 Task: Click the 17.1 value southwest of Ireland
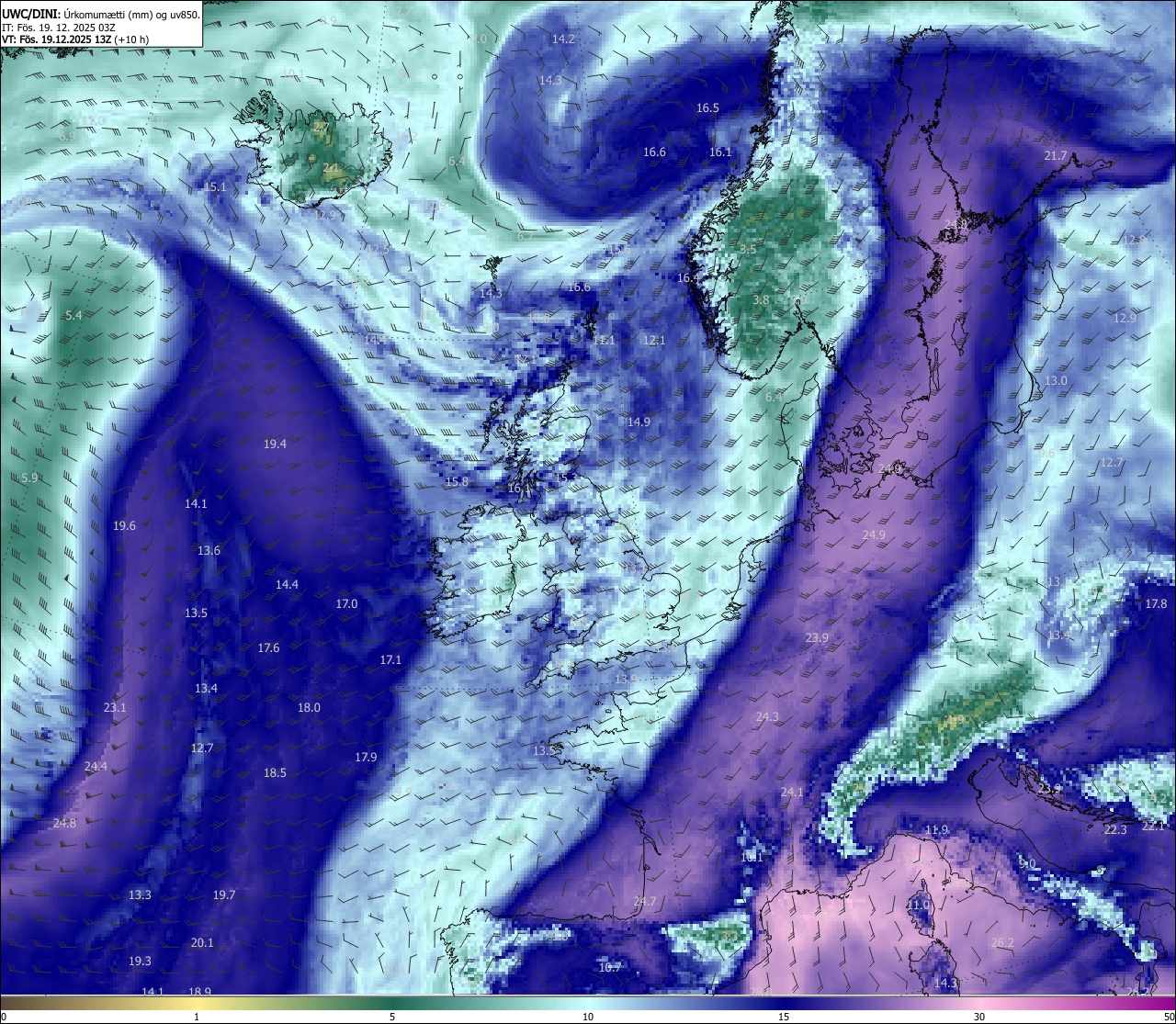coord(390,659)
